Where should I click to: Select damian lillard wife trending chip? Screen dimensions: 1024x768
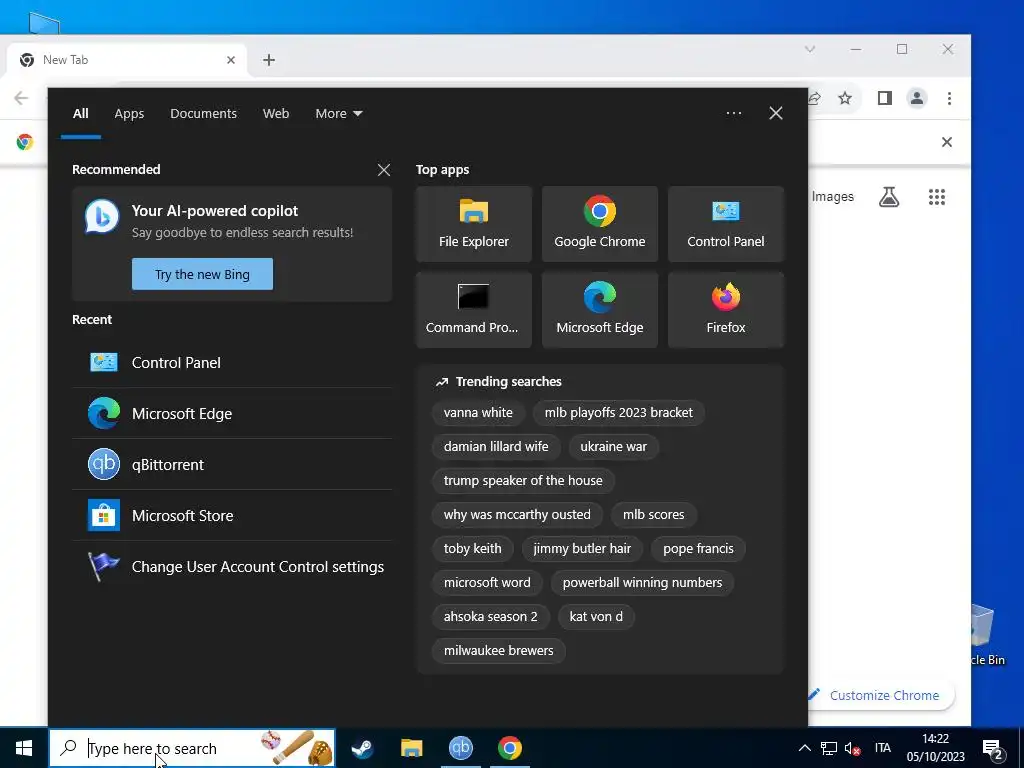point(496,447)
